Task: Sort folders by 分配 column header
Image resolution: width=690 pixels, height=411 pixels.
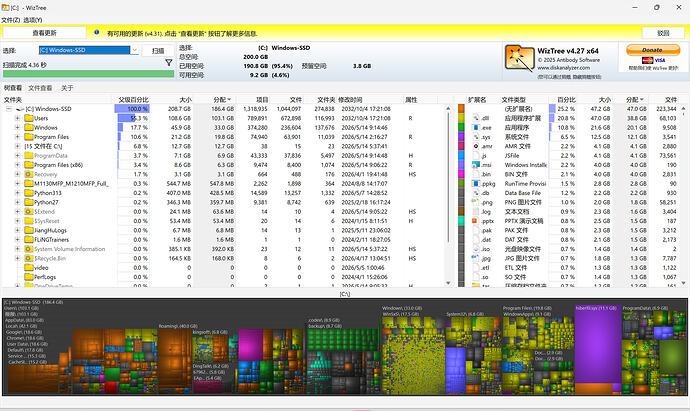Action: click(222, 99)
